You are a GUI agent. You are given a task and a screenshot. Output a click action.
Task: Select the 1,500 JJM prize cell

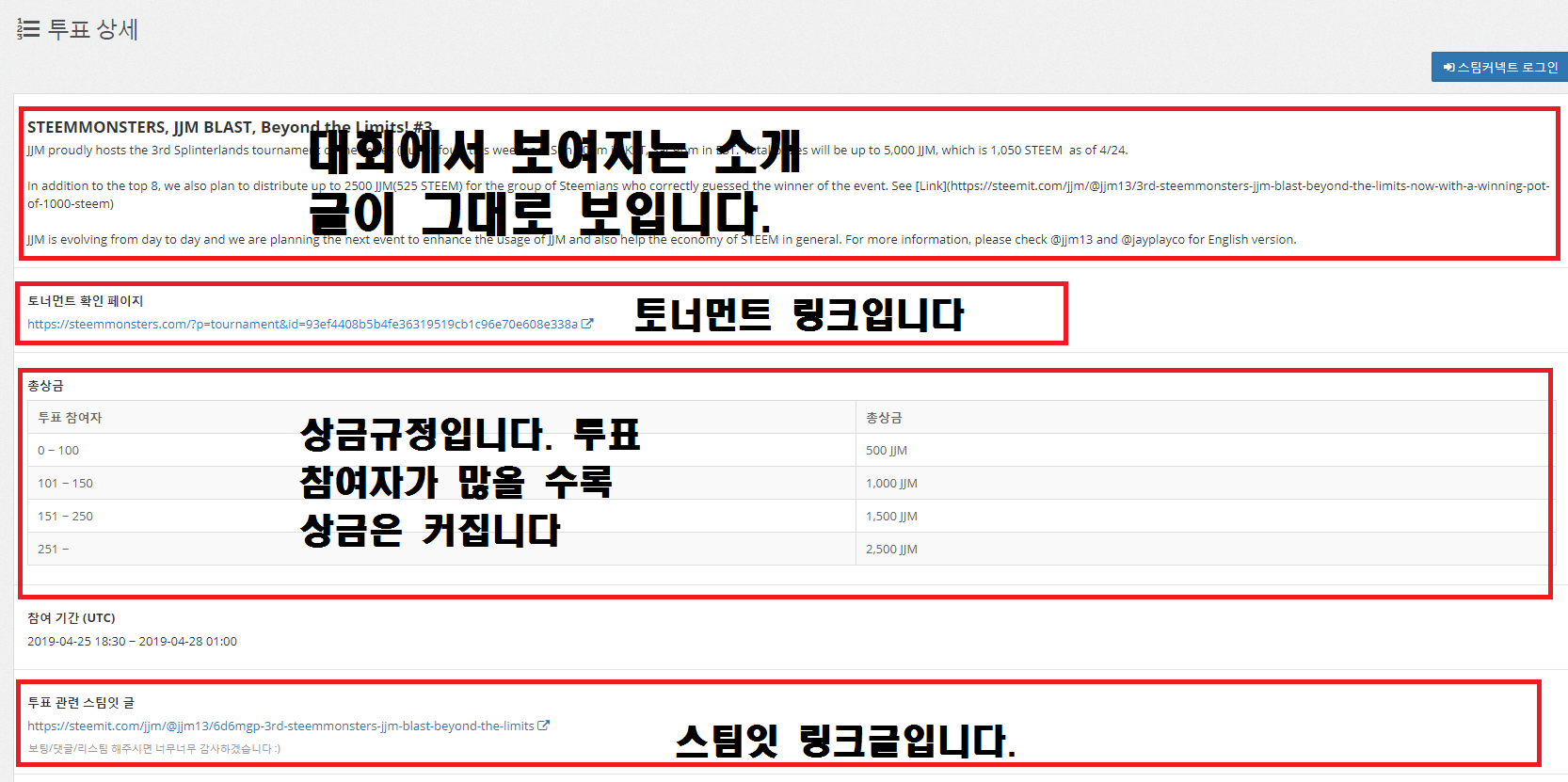(x=1205, y=516)
